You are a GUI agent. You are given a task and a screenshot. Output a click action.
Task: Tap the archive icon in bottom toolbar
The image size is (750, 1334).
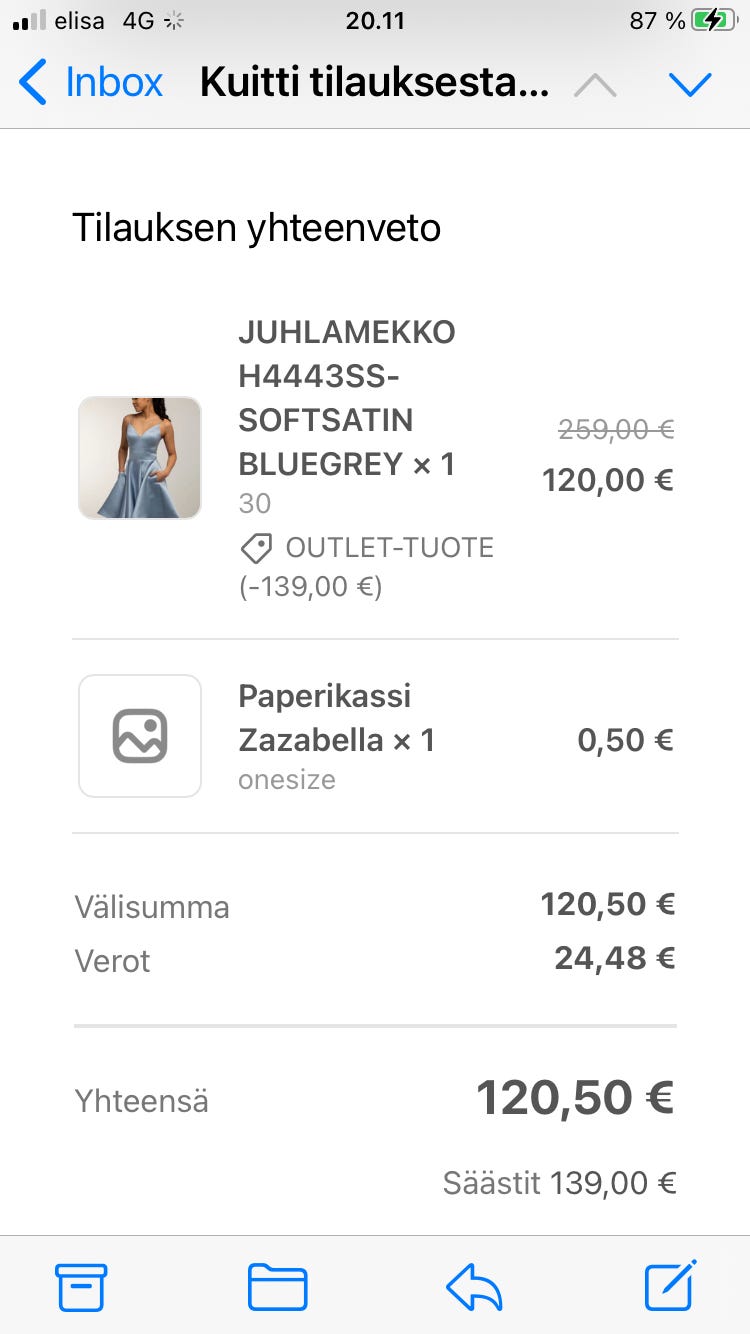click(81, 1287)
